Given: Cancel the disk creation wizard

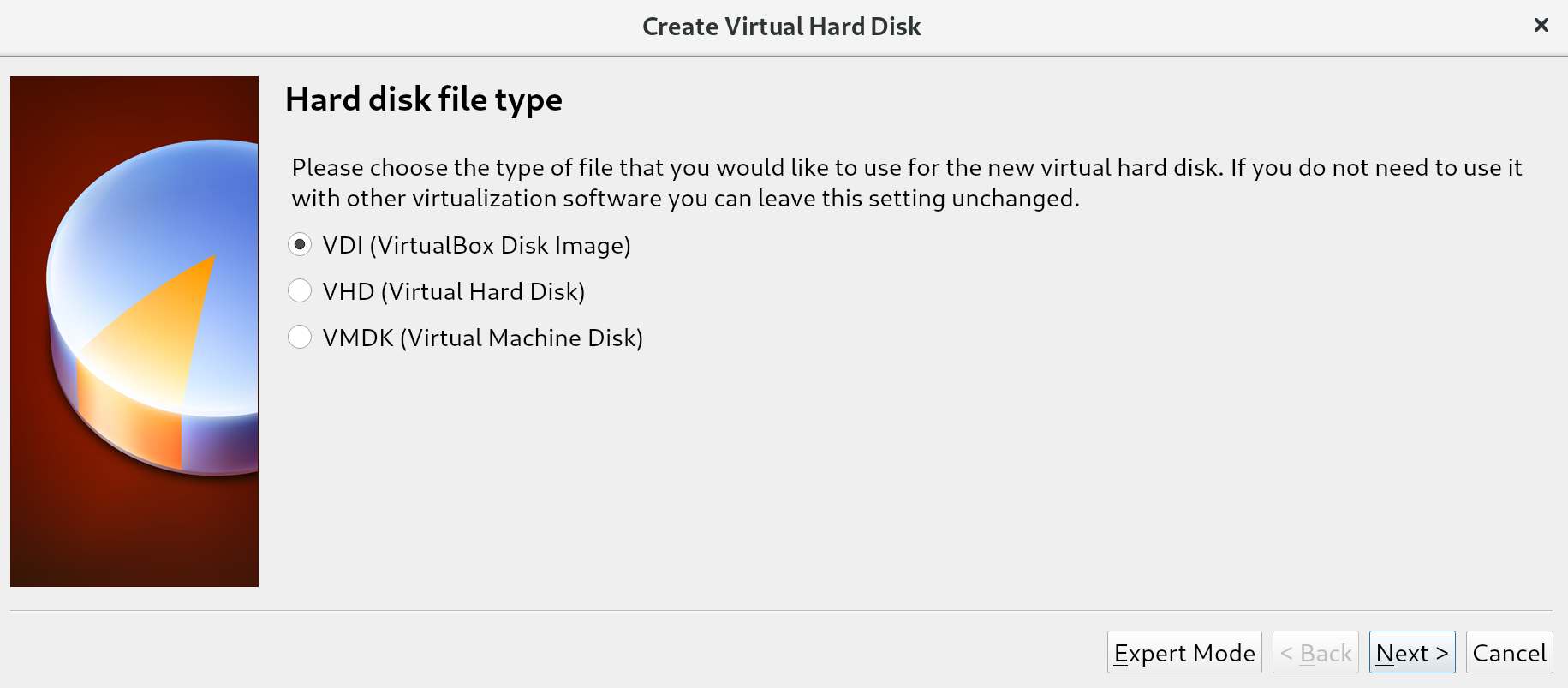Looking at the screenshot, I should (x=1509, y=653).
